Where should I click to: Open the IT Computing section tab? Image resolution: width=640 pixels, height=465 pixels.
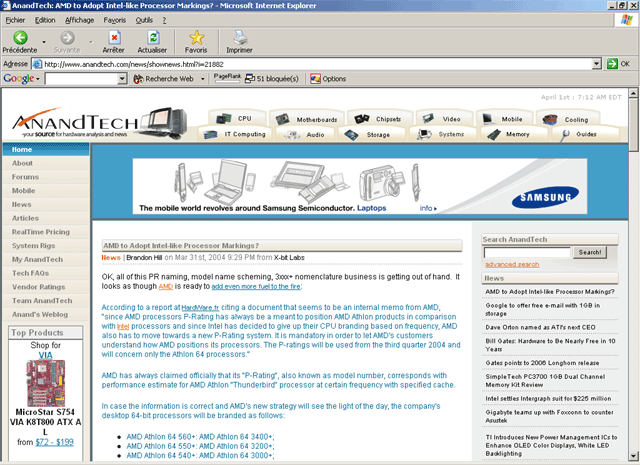tap(234, 134)
